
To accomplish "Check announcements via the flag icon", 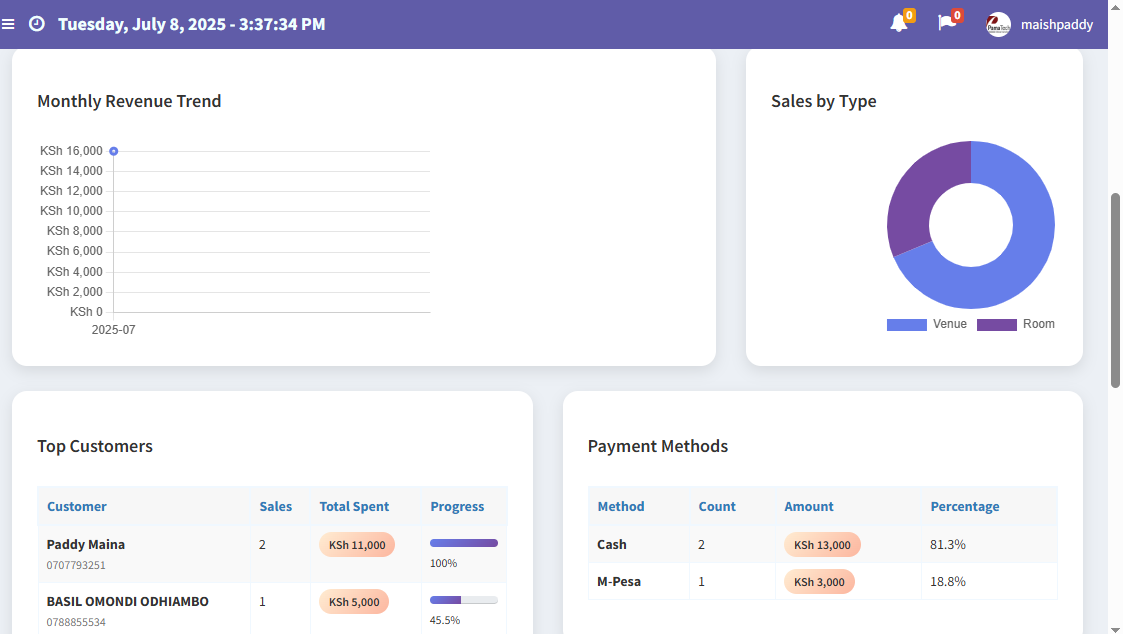I will click(944, 24).
